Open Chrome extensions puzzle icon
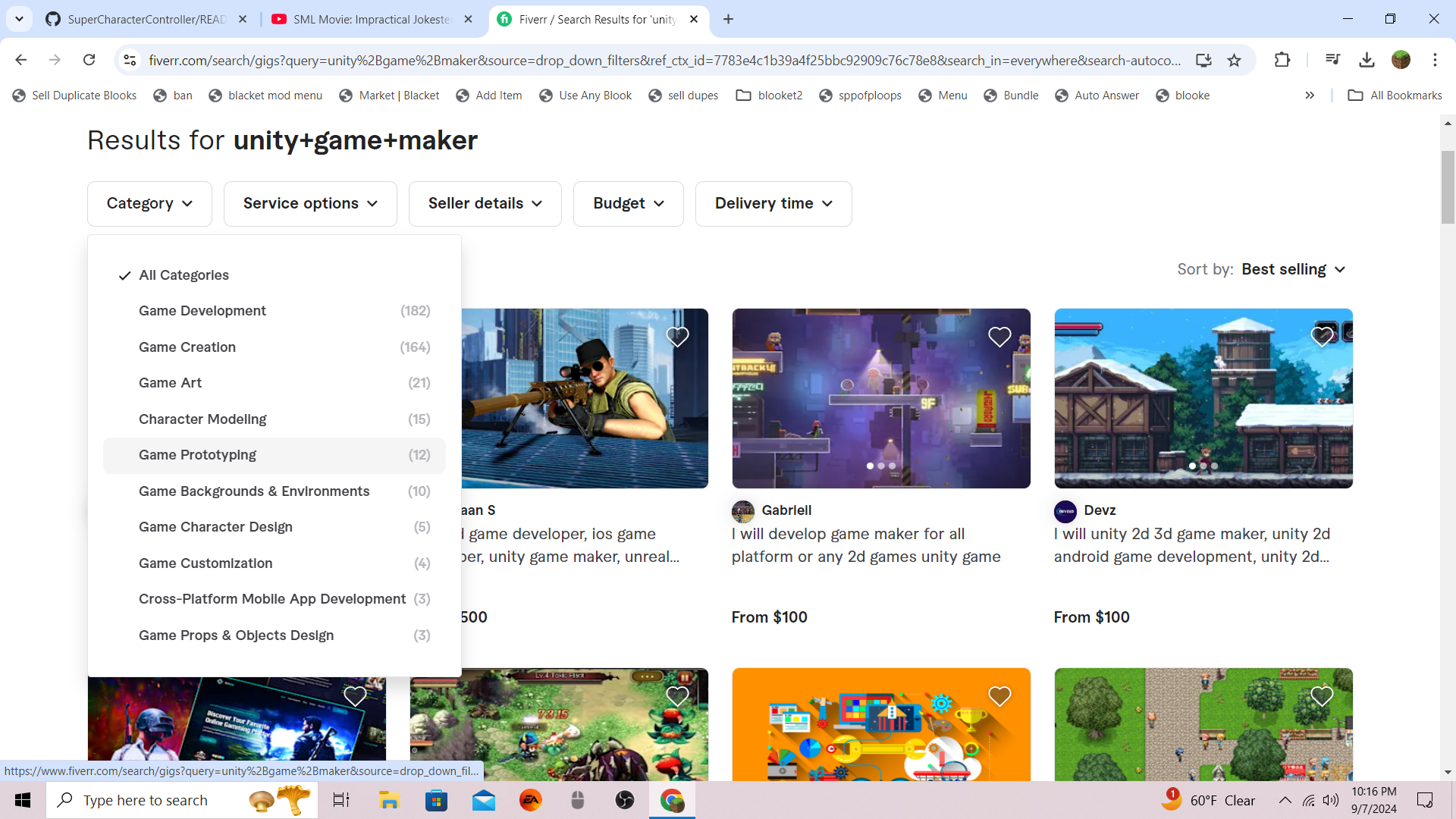The height and width of the screenshot is (819, 1456). click(1282, 60)
